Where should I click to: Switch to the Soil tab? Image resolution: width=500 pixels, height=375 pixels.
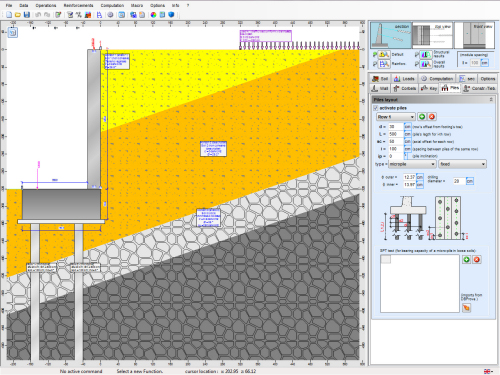pos(380,79)
